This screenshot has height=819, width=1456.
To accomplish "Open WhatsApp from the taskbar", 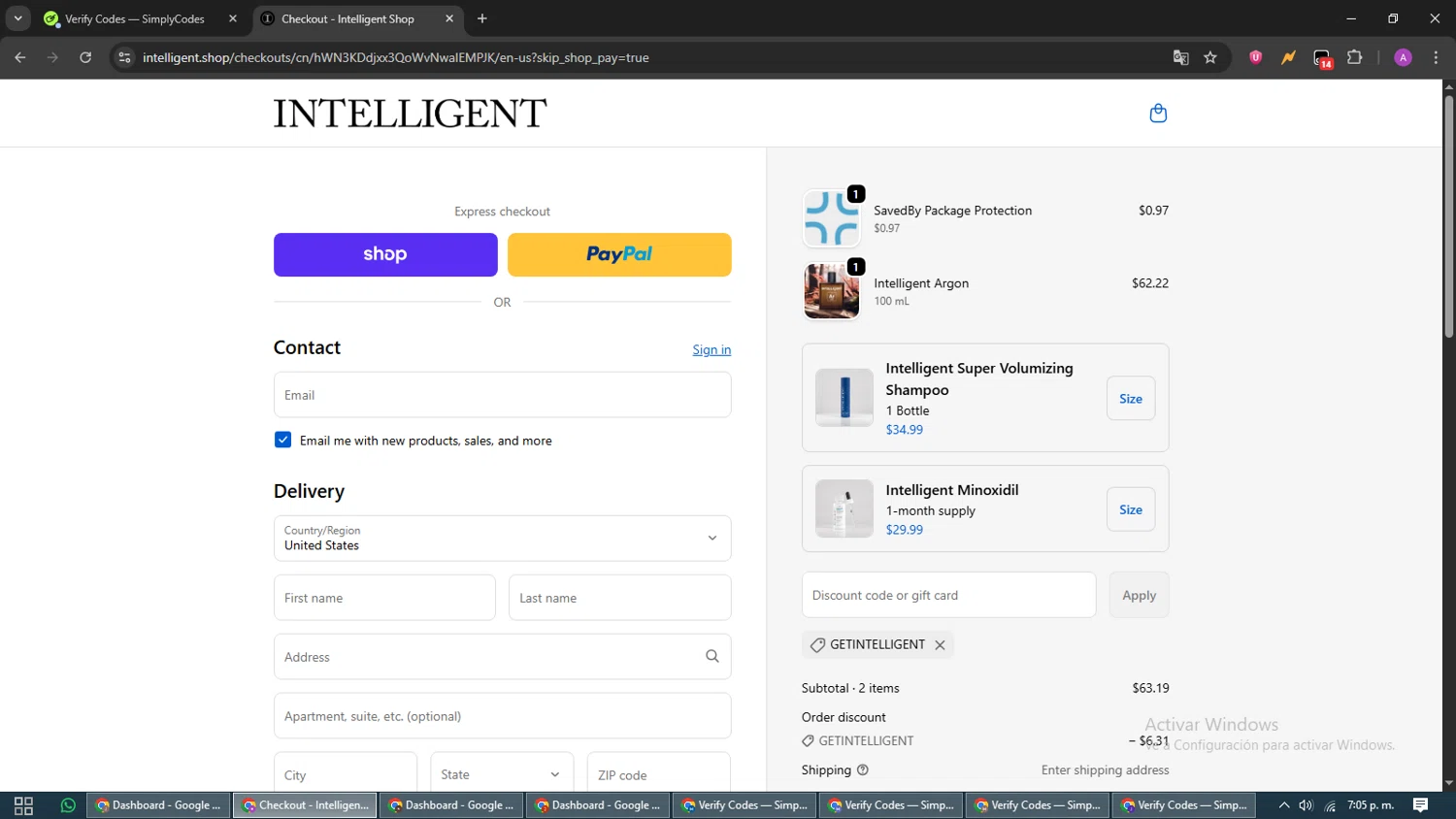I will point(68,805).
